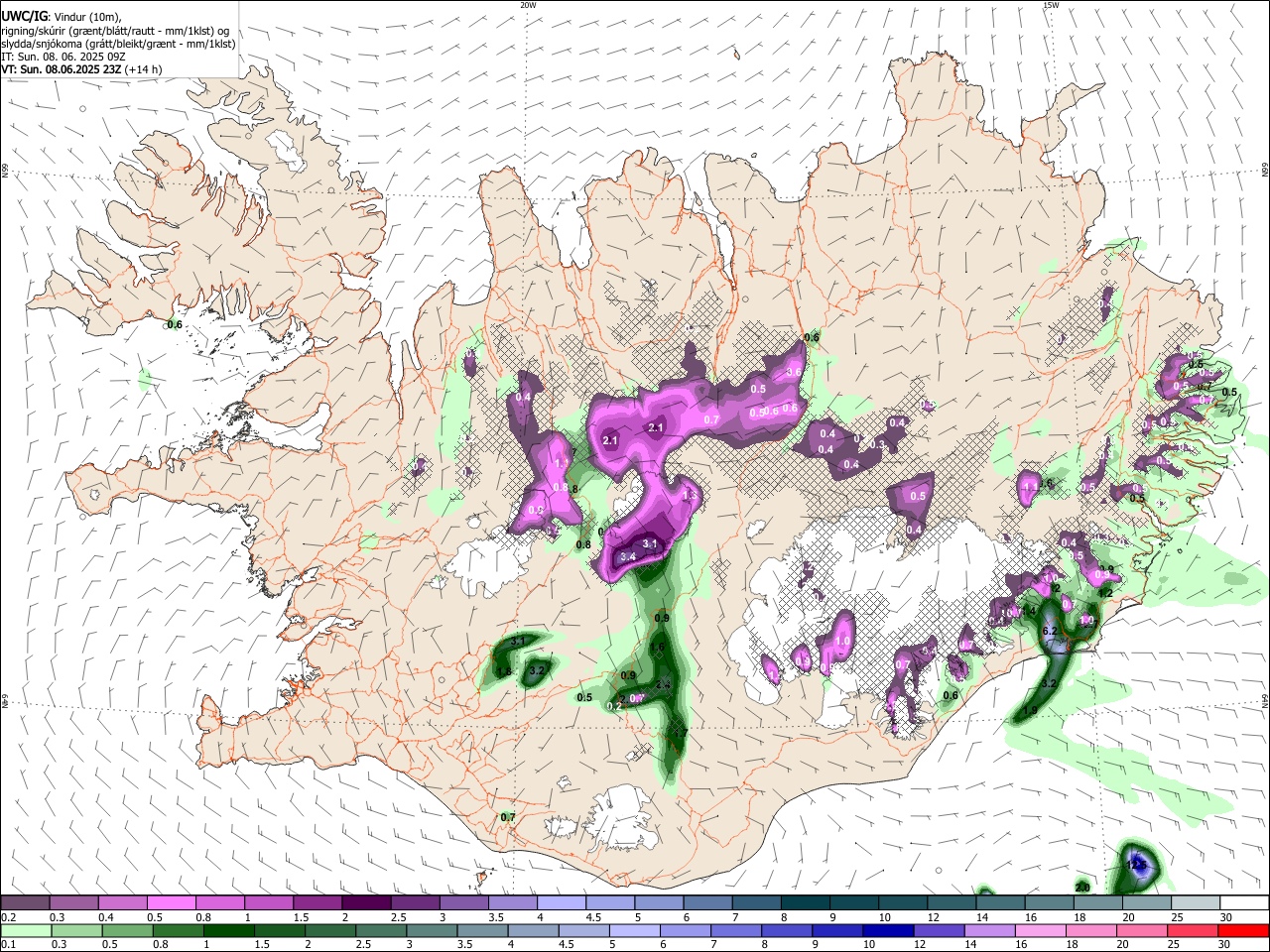Click the 12.5 precipitation value offshore

[1137, 865]
